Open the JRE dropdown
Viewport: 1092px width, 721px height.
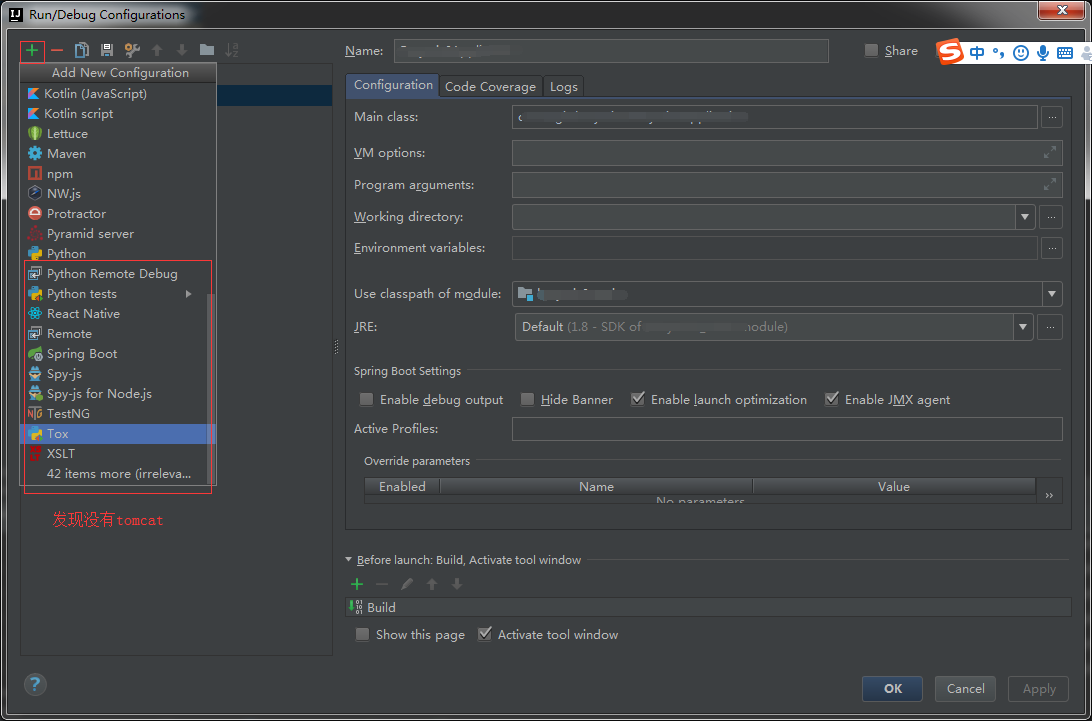(x=1022, y=326)
